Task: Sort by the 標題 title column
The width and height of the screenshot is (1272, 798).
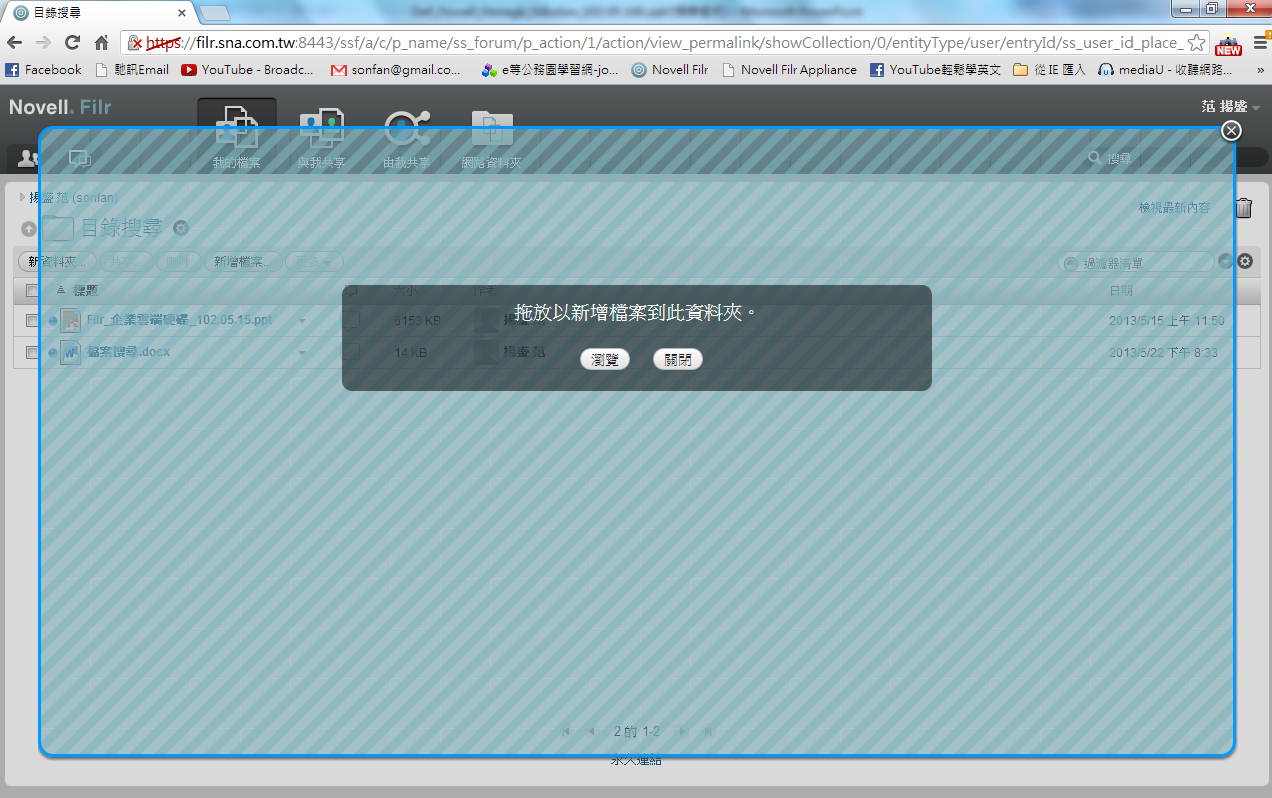Action: point(85,290)
